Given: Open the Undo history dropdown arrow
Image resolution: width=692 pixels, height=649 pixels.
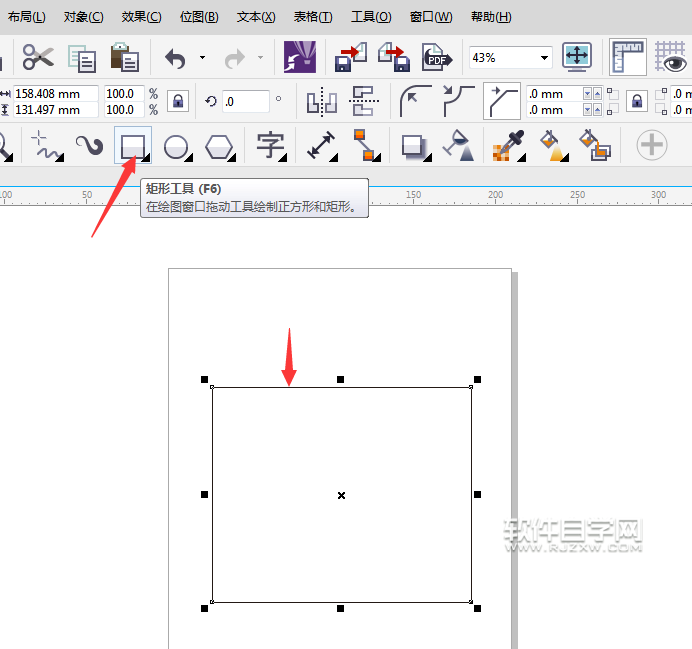Looking at the screenshot, I should pyautogui.click(x=203, y=57).
